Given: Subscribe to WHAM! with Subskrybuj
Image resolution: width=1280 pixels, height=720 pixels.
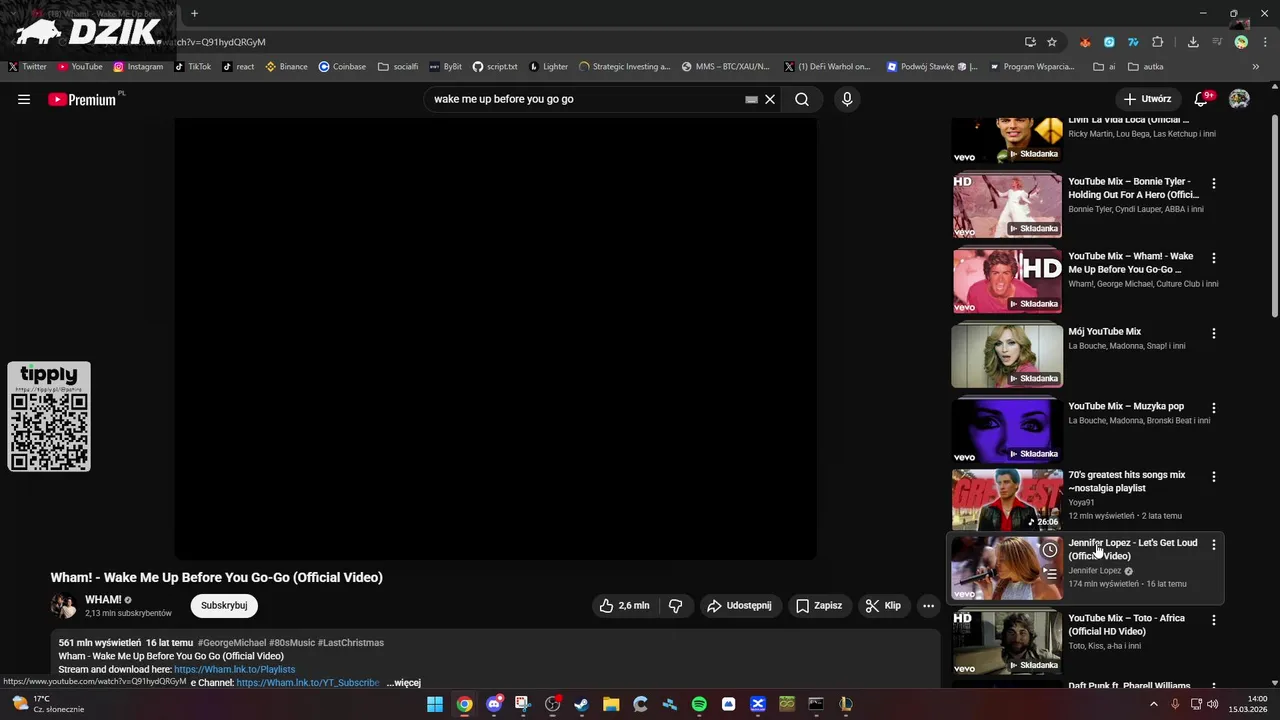Looking at the screenshot, I should [224, 605].
